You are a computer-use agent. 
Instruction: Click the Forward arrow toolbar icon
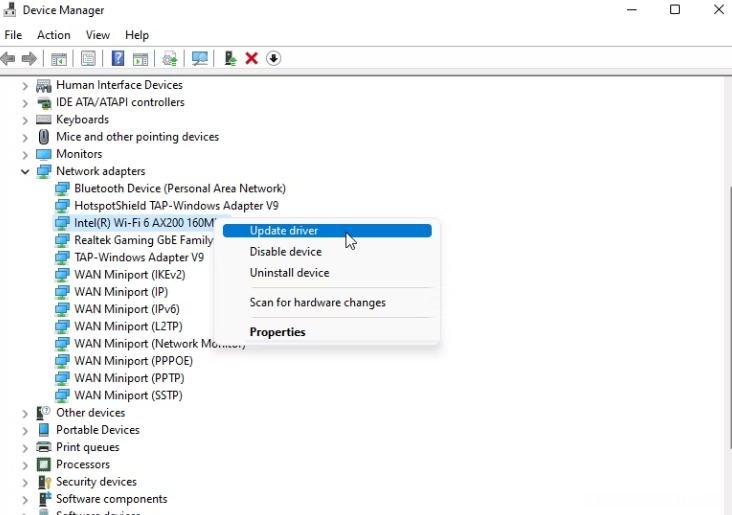[x=29, y=59]
